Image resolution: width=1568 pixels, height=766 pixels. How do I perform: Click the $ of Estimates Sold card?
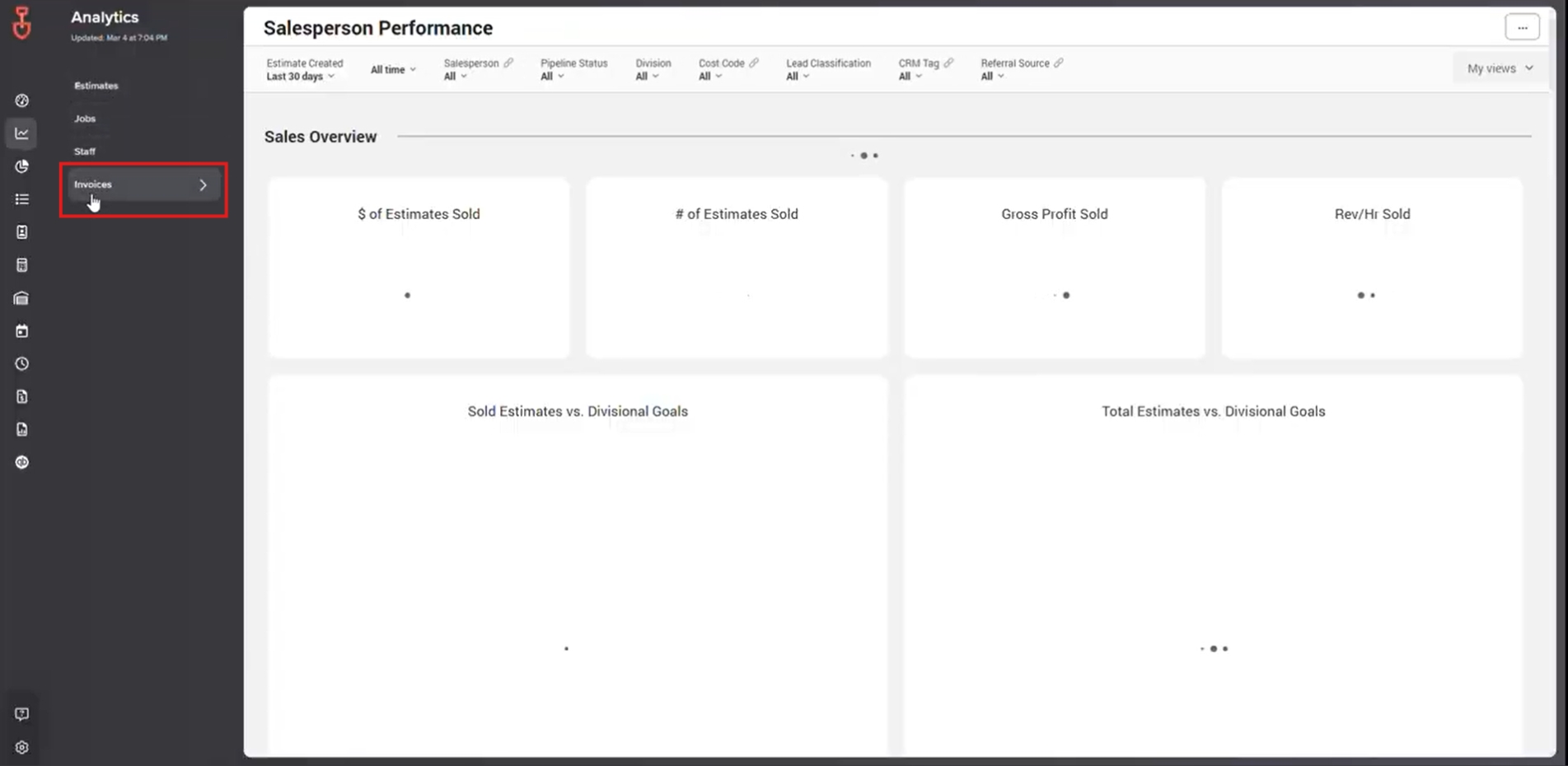[x=419, y=268]
